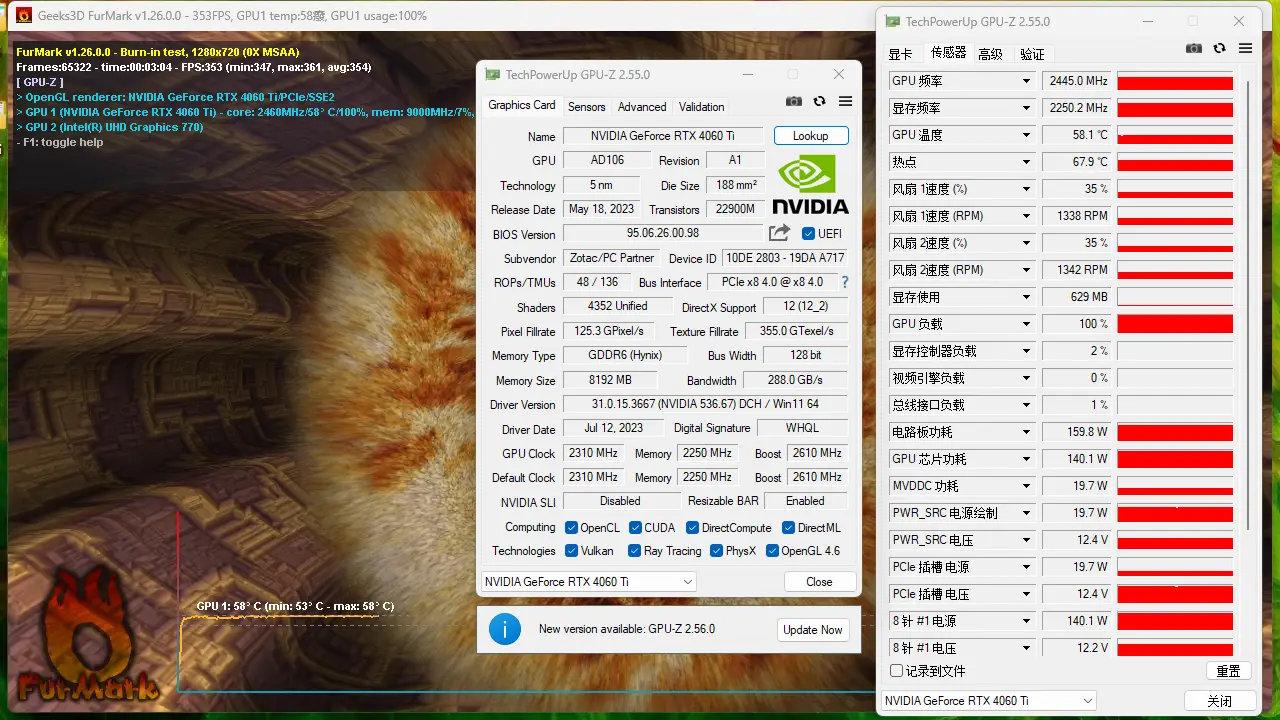1280x720 pixels.
Task: Toggle the CUDA checkbox
Action: (x=635, y=528)
